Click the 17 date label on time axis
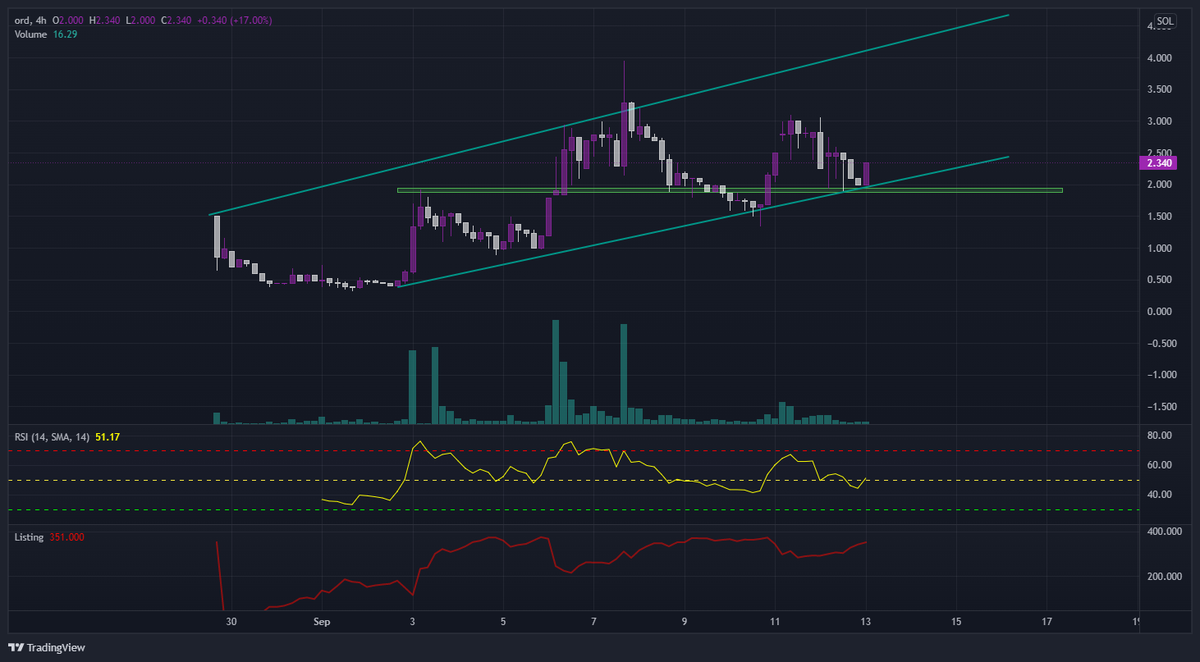 pyautogui.click(x=1046, y=621)
